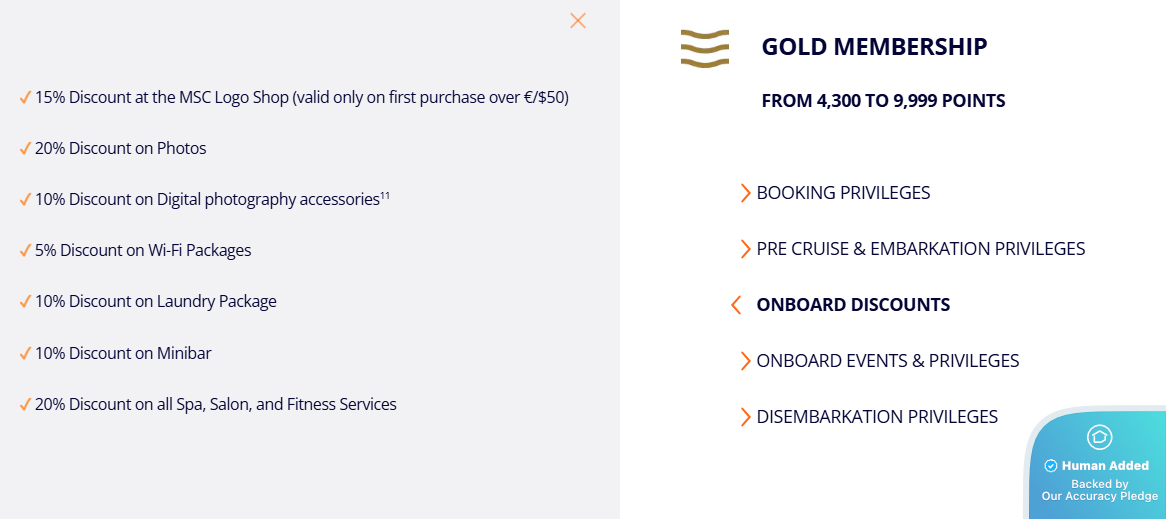Viewport: 1166px width, 519px height.
Task: Collapse the Onboard Discounts back chevron
Action: (736, 305)
